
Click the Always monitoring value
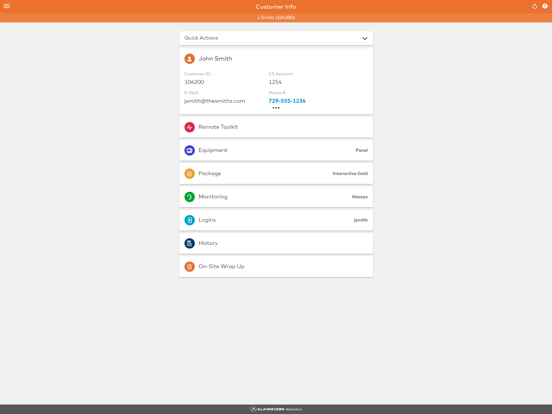(359, 197)
